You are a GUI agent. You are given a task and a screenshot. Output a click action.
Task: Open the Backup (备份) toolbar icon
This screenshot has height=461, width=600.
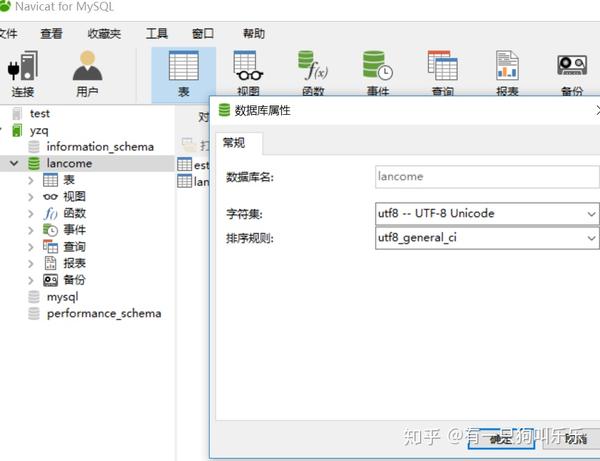click(x=572, y=73)
